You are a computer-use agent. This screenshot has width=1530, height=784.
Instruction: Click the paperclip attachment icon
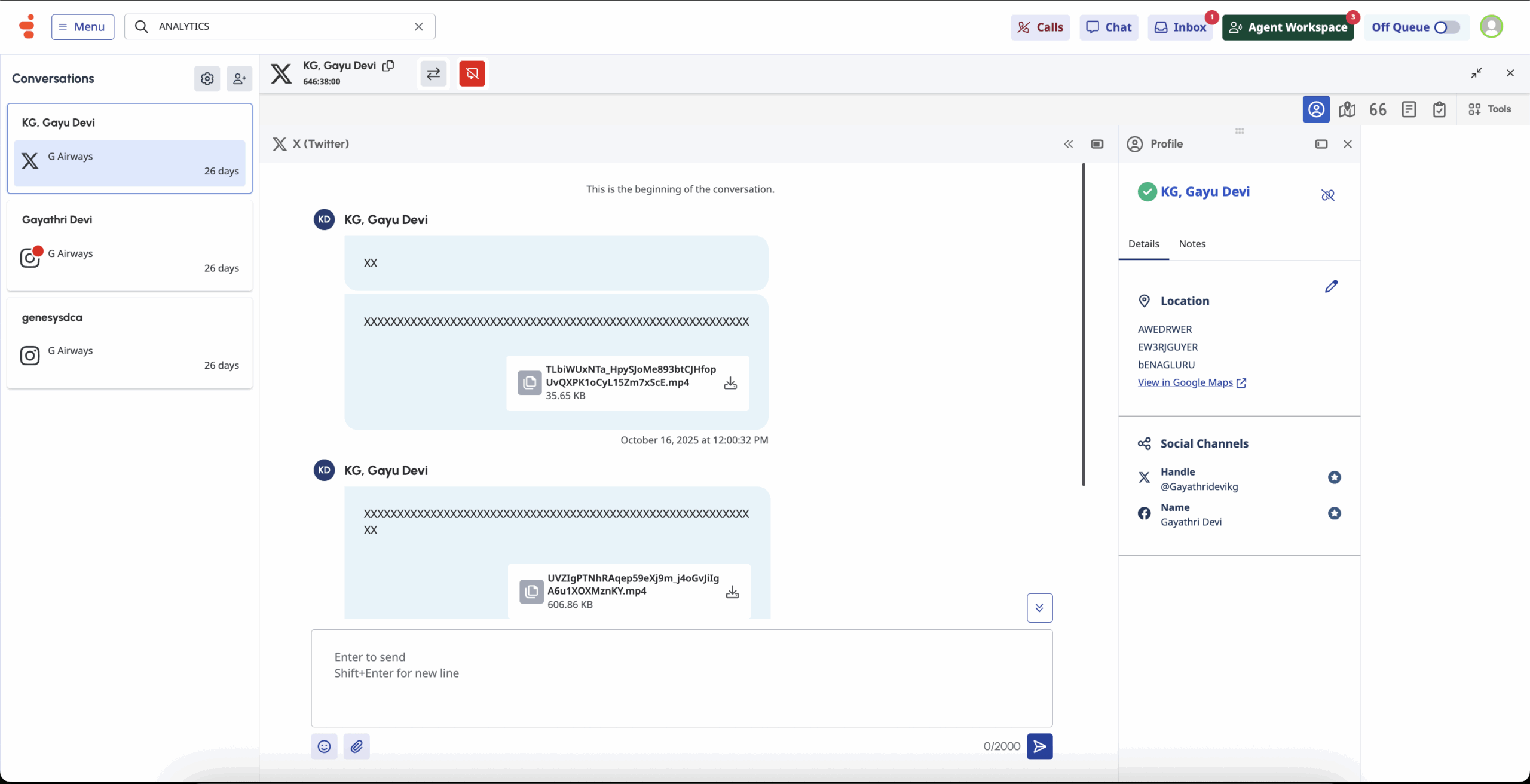[357, 746]
